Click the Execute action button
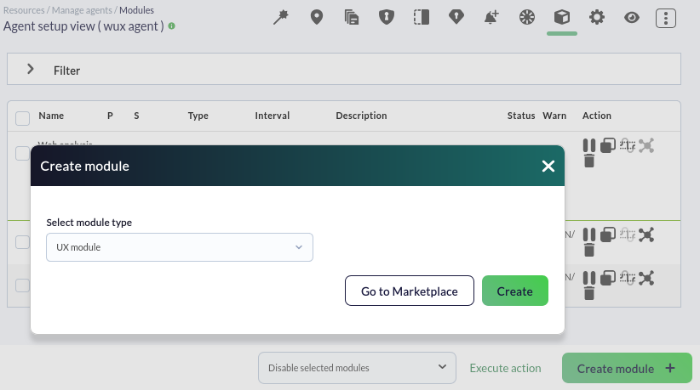Screen dimensions: 700x390 505,368
